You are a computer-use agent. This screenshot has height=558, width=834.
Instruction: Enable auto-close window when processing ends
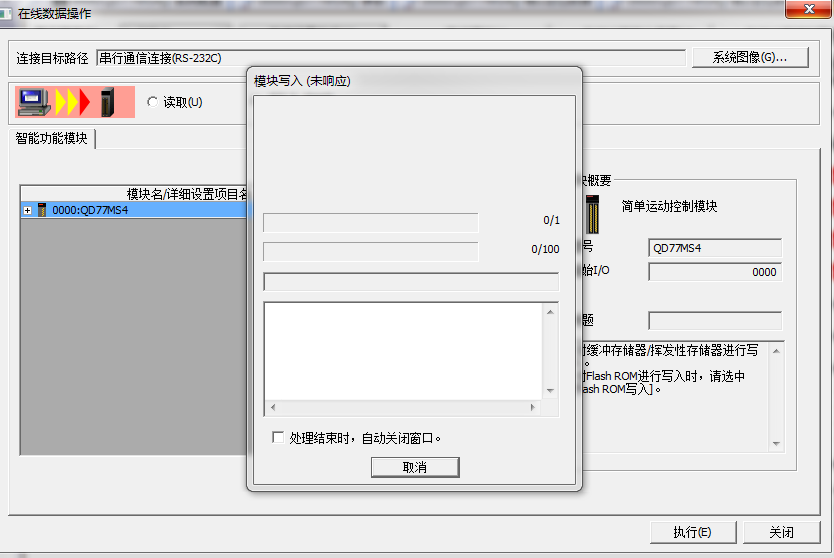[x=278, y=437]
